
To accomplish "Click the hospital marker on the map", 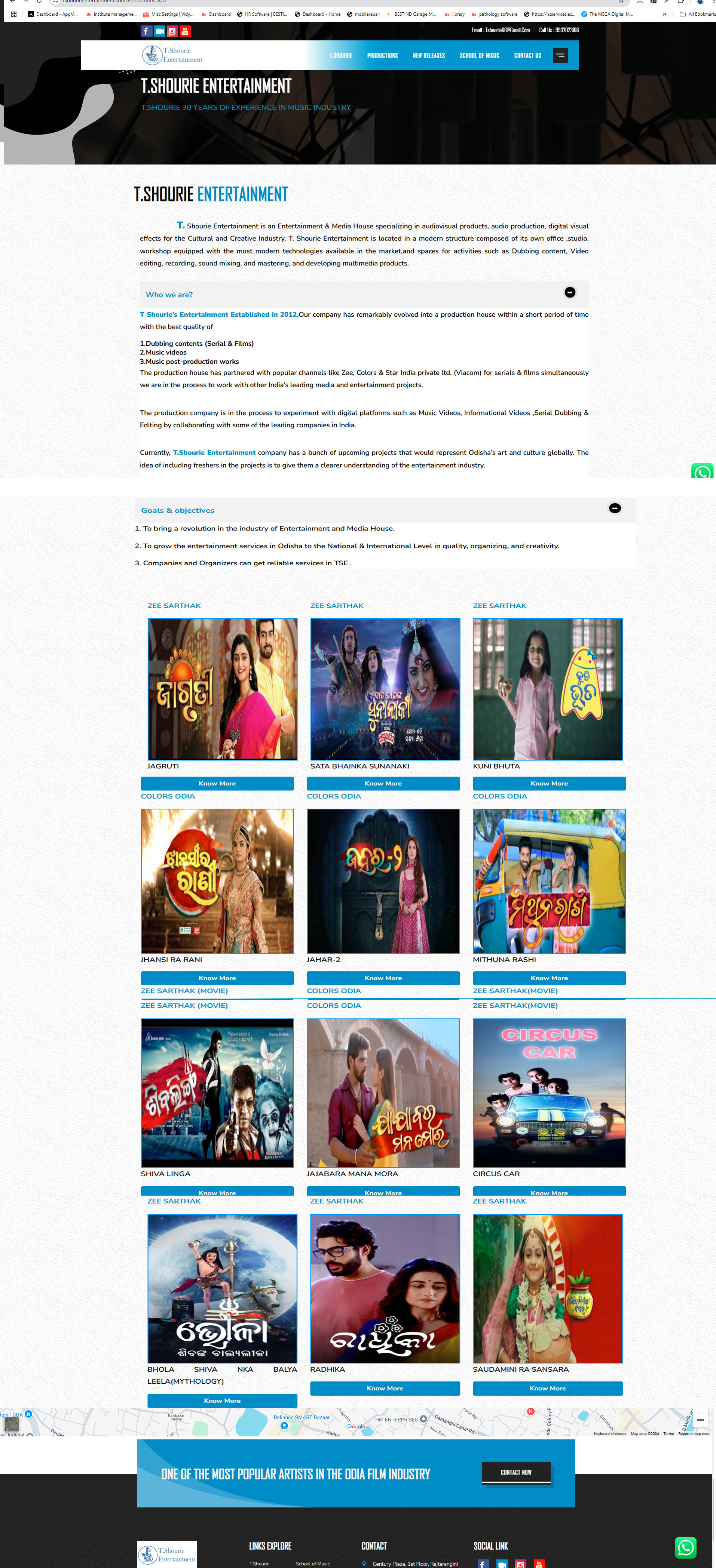I will point(530,1411).
